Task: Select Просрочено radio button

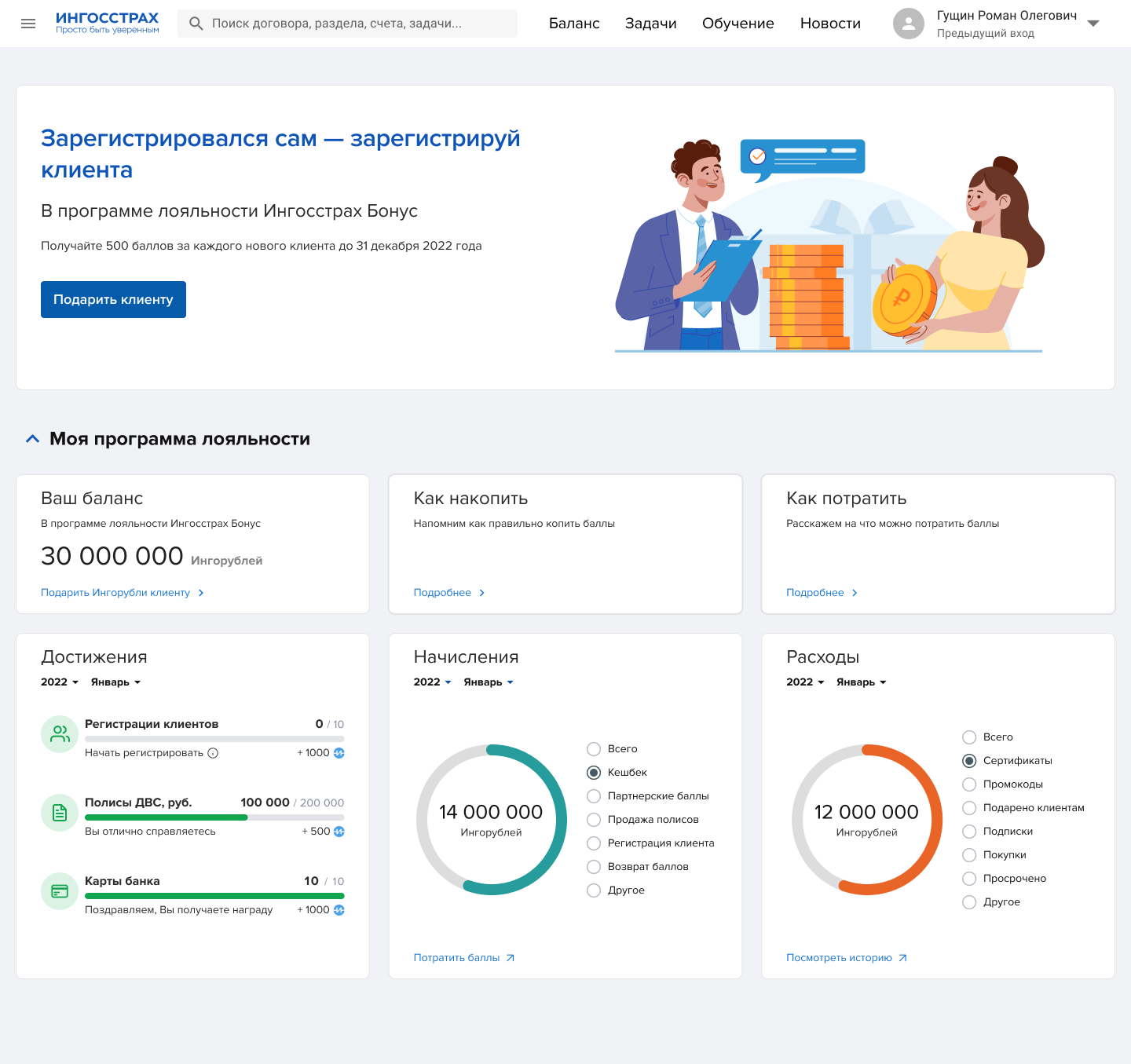Action: pyautogui.click(x=969, y=879)
